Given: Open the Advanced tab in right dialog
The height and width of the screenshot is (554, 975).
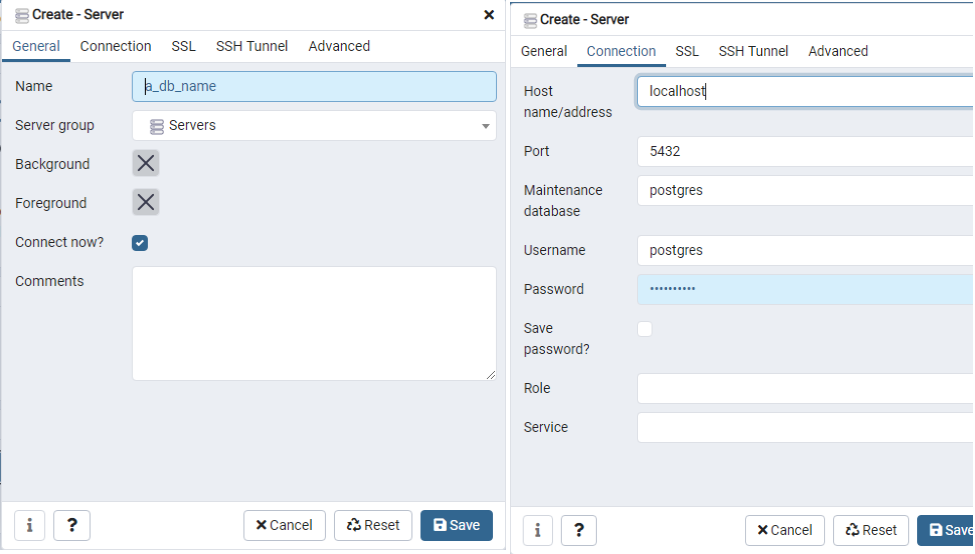Looking at the screenshot, I should click(x=838, y=51).
